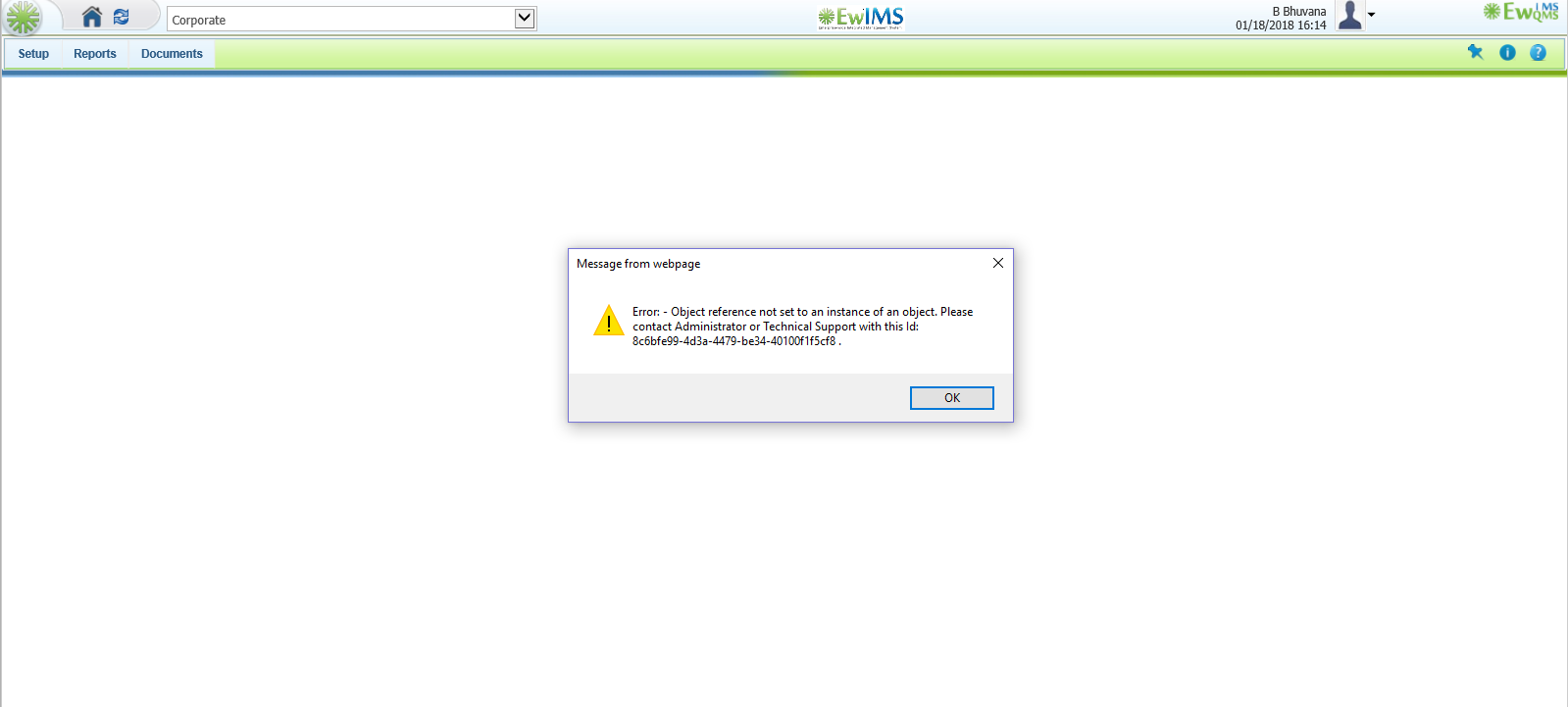The width and height of the screenshot is (1568, 707).
Task: Expand the Corporate dropdown arrow
Action: pos(525,18)
